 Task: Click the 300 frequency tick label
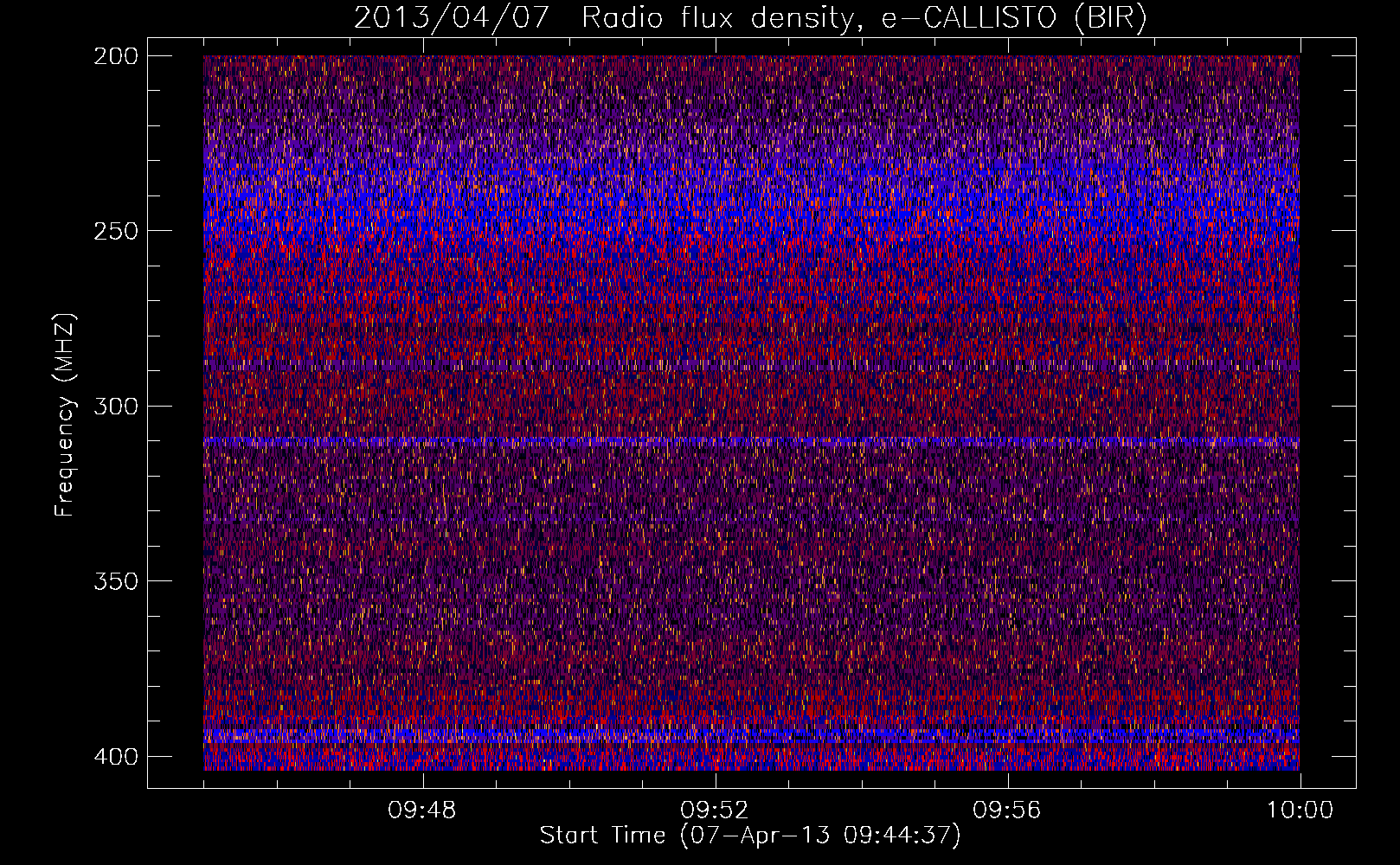point(116,406)
